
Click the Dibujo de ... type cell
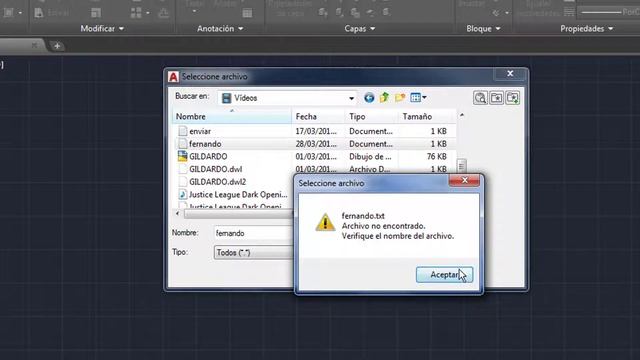370,157
